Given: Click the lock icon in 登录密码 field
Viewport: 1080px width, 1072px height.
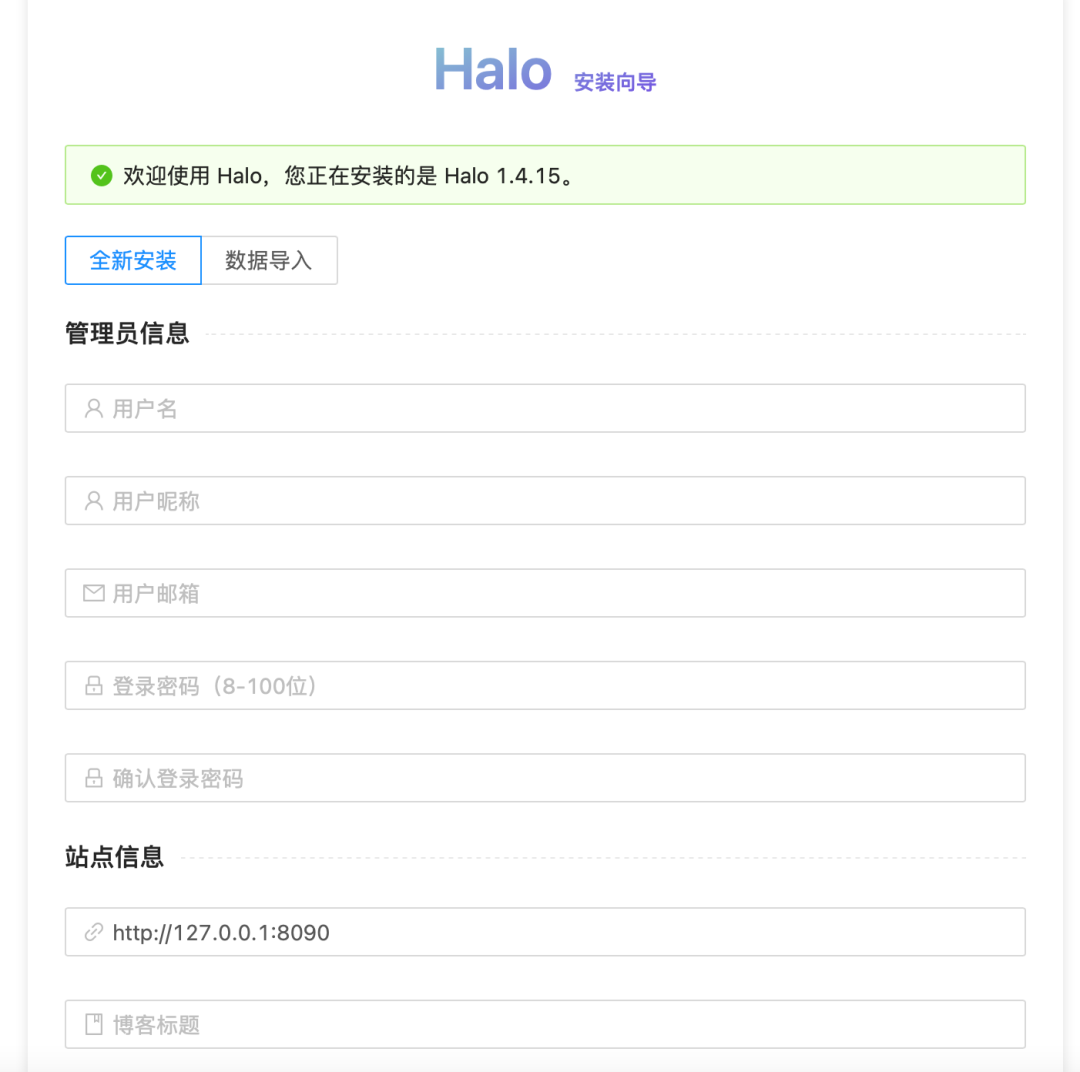Looking at the screenshot, I should click(93, 685).
